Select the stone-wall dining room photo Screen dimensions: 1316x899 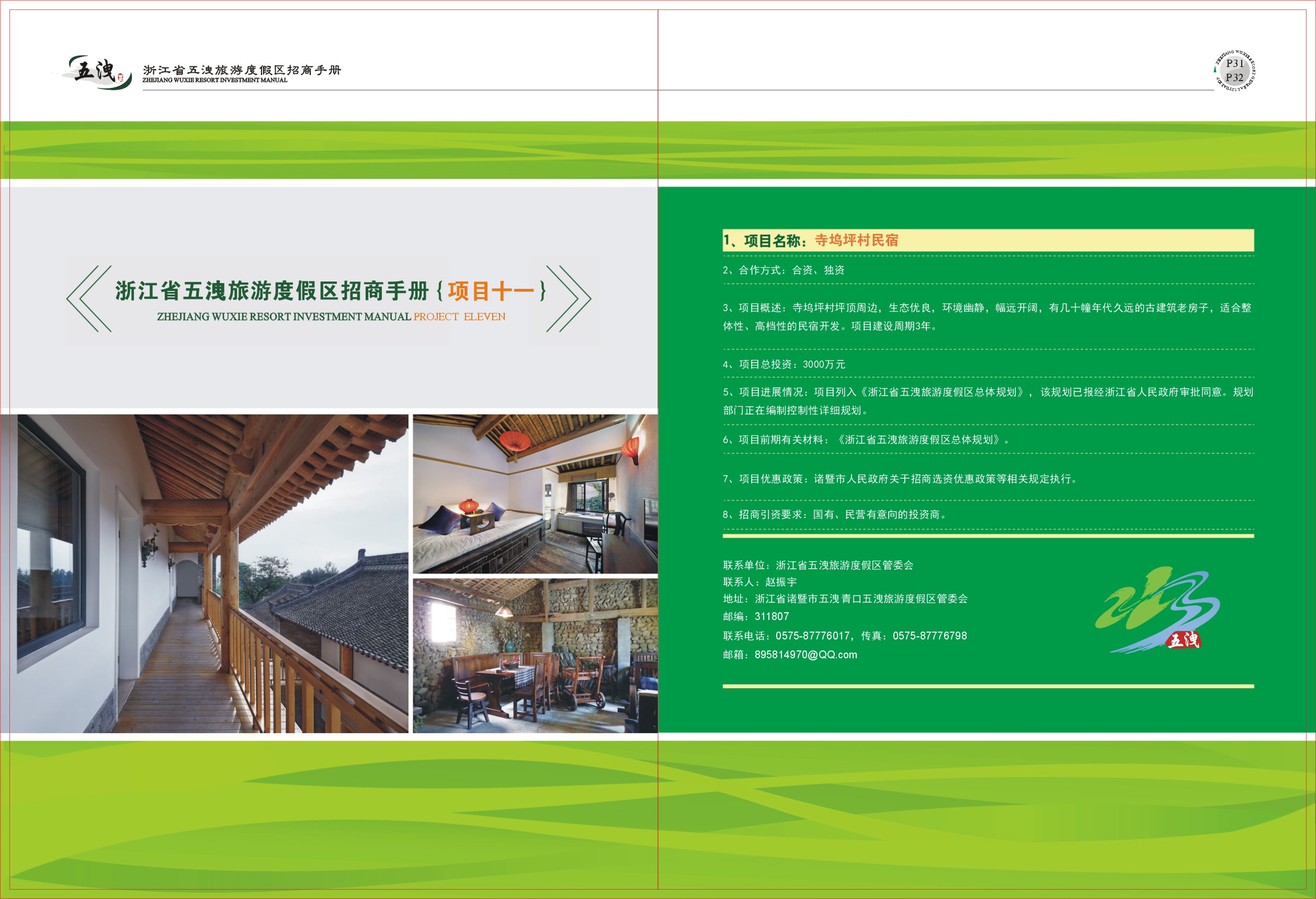tap(535, 656)
